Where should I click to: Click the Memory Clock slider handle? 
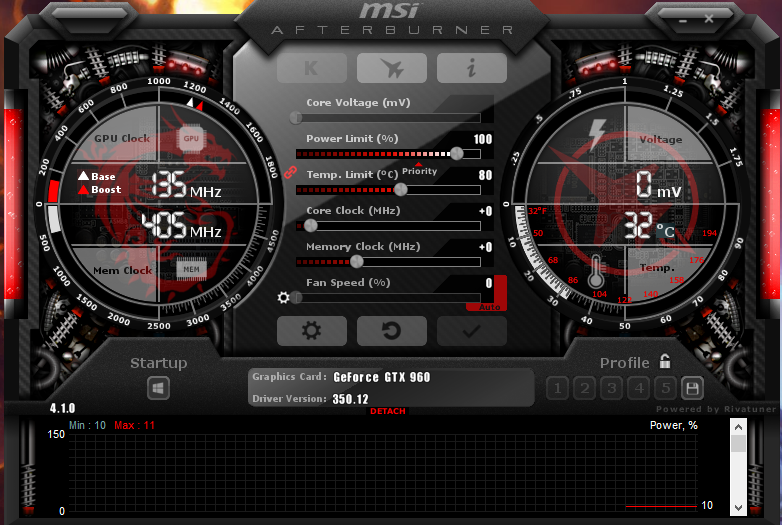[357, 261]
